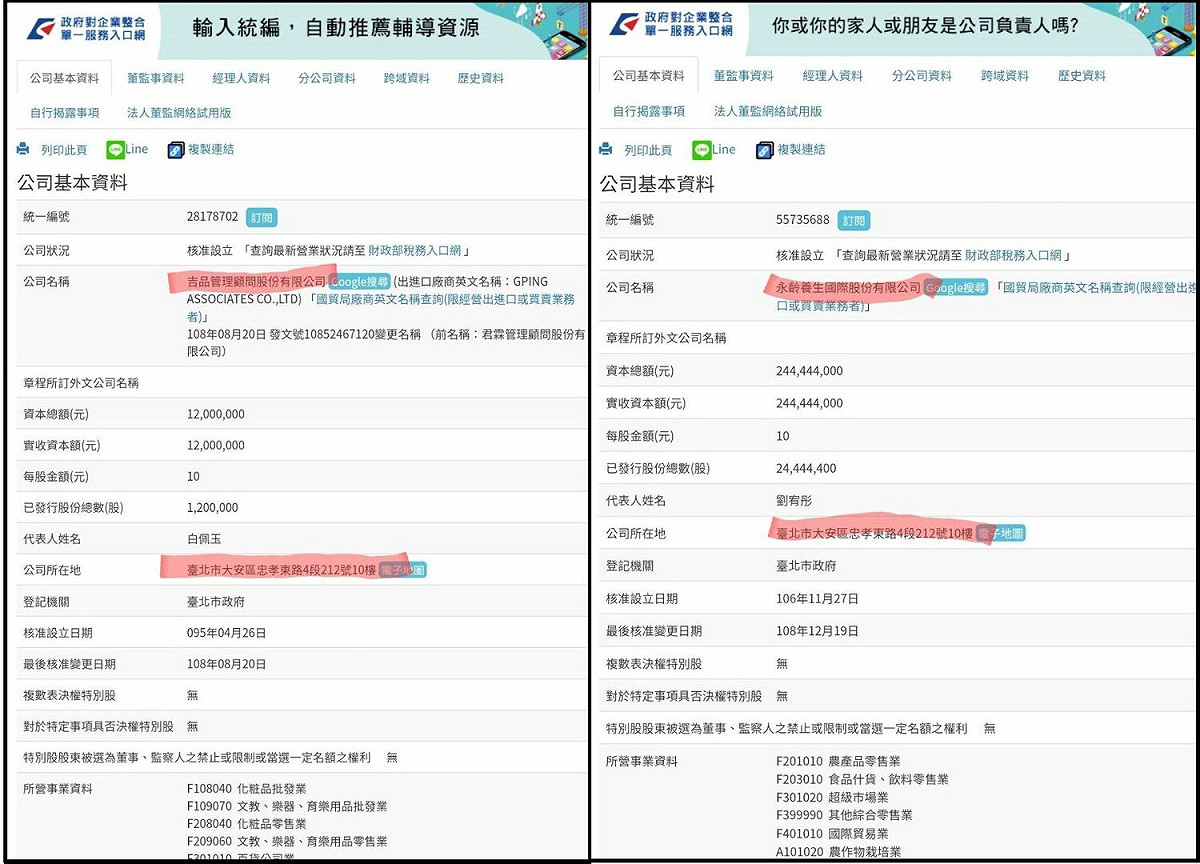The image size is (1200, 864).
Task: Click Google搜尋 button for 永齡養生國際
Action: (955, 287)
